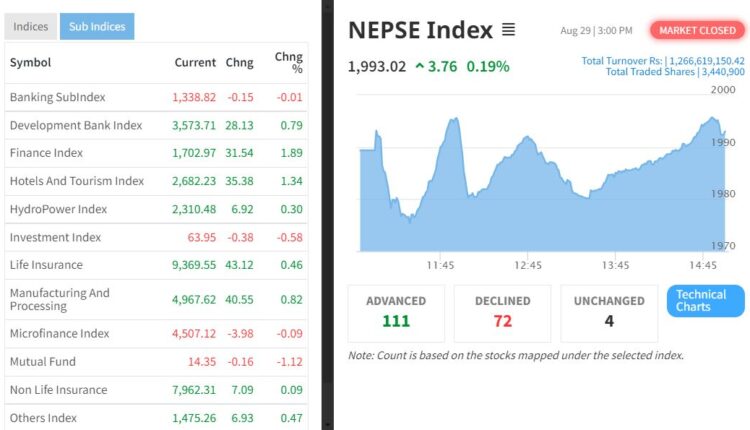Open the Mutual Fund index entry
The image size is (750, 430).
pos(42,361)
